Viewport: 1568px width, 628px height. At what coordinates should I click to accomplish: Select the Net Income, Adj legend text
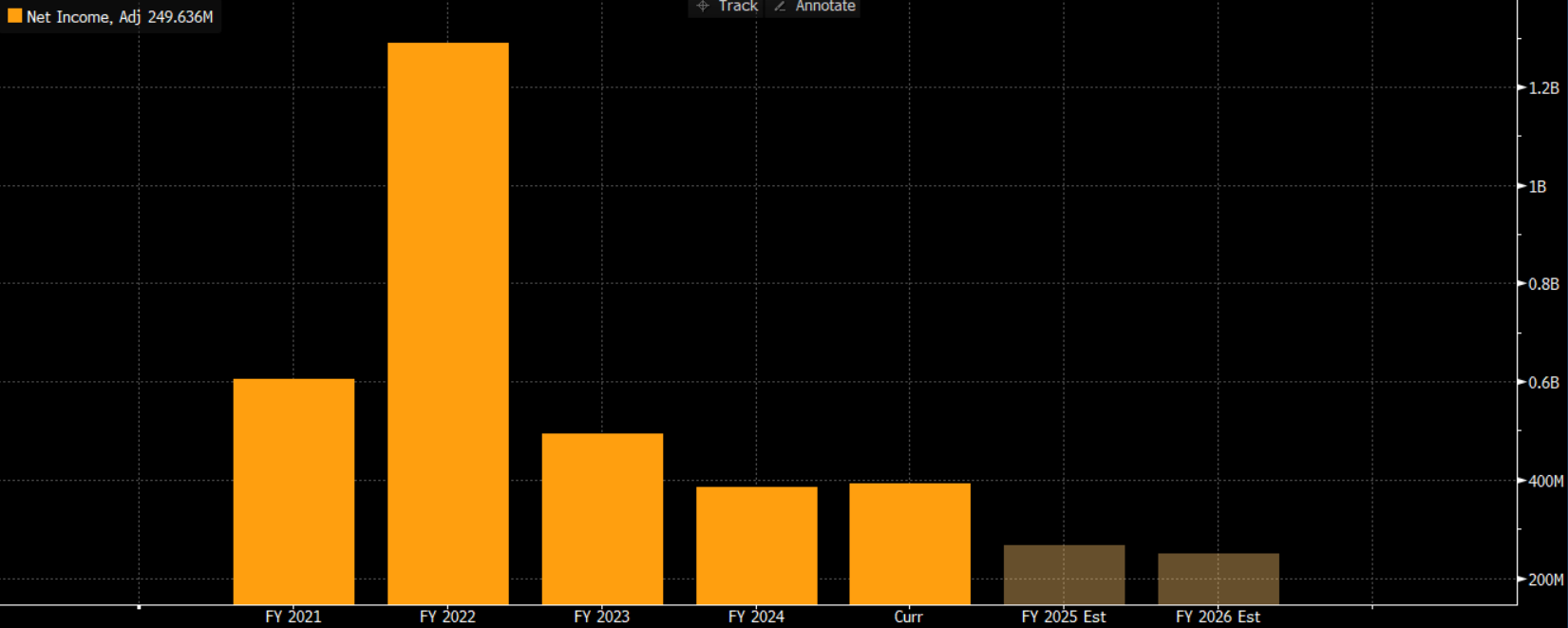(84, 17)
